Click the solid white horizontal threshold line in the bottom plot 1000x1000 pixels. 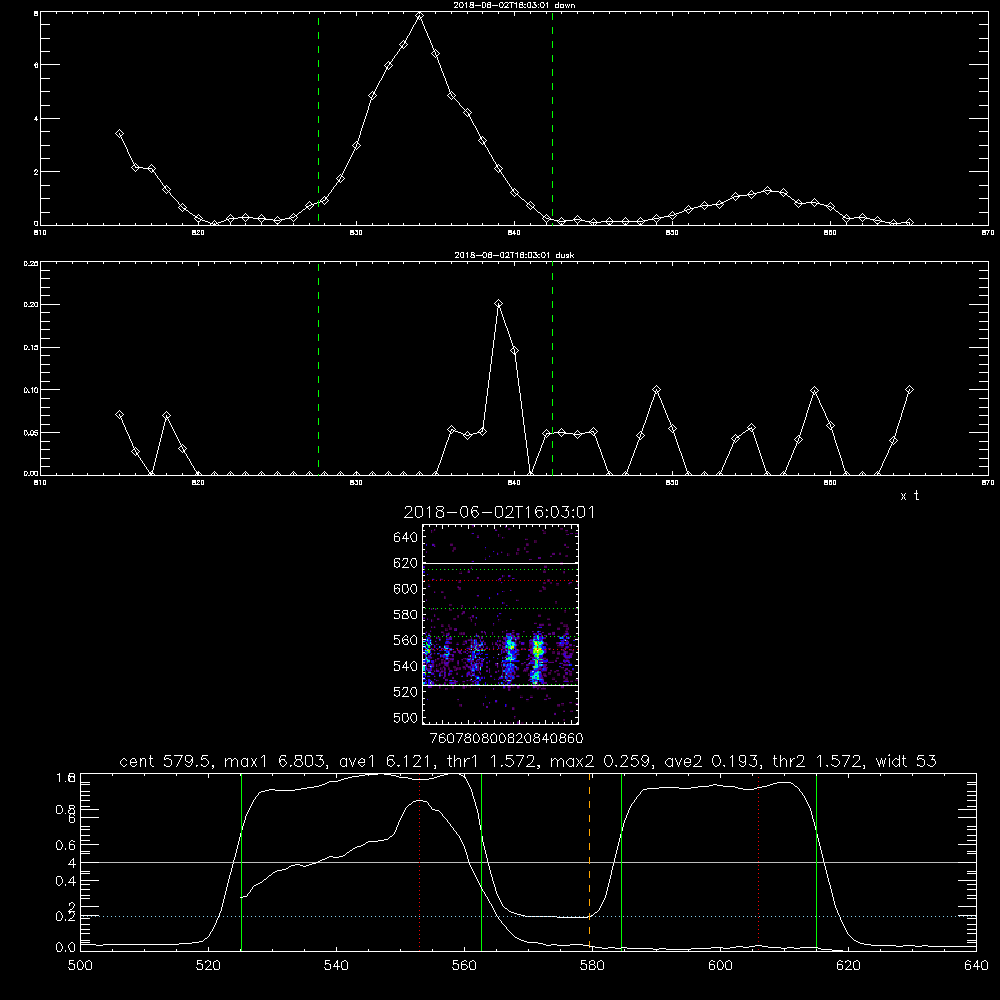click(x=528, y=862)
